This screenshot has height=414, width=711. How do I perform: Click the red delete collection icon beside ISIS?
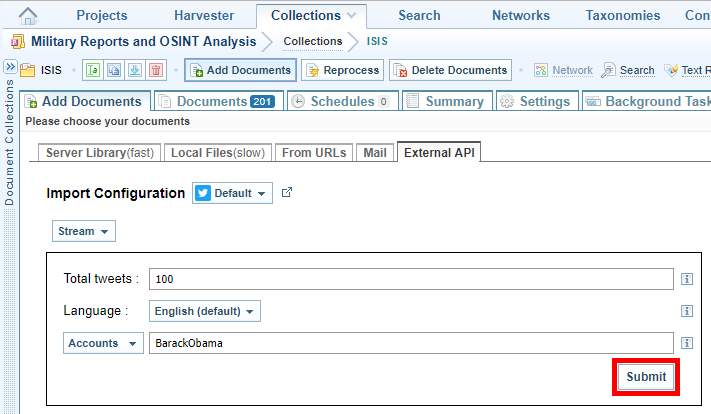click(157, 70)
